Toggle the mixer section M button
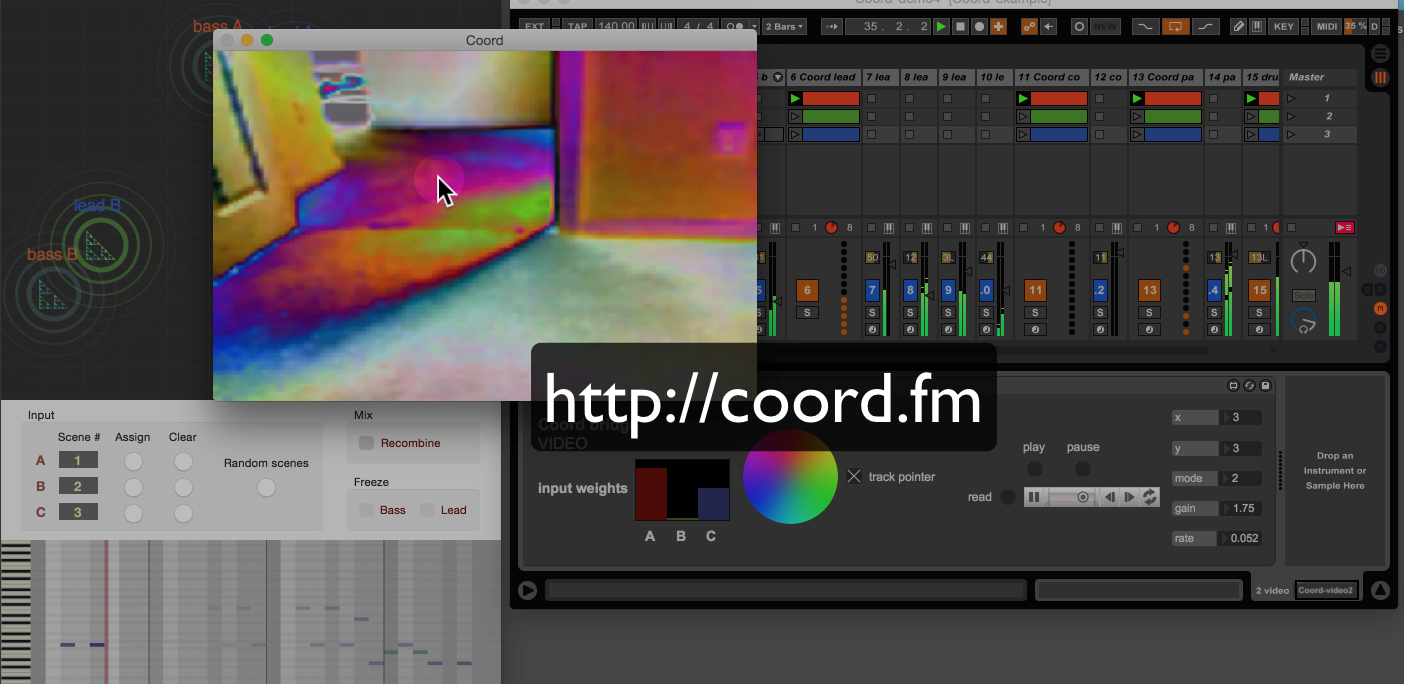Image resolution: width=1404 pixels, height=684 pixels. click(x=1380, y=308)
